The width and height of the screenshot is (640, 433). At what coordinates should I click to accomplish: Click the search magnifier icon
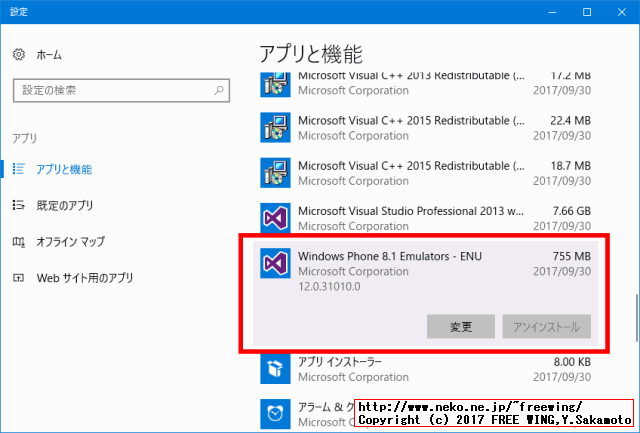click(219, 90)
